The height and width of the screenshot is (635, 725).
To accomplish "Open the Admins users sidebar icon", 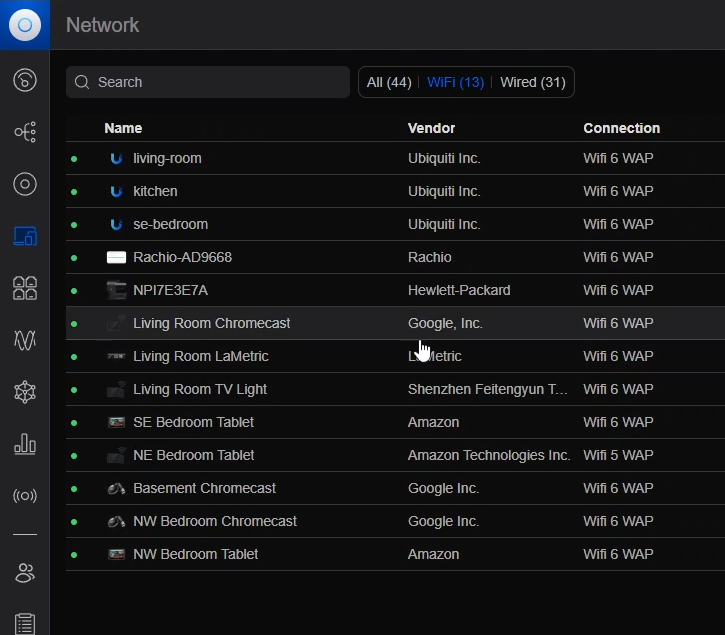I will click(25, 573).
